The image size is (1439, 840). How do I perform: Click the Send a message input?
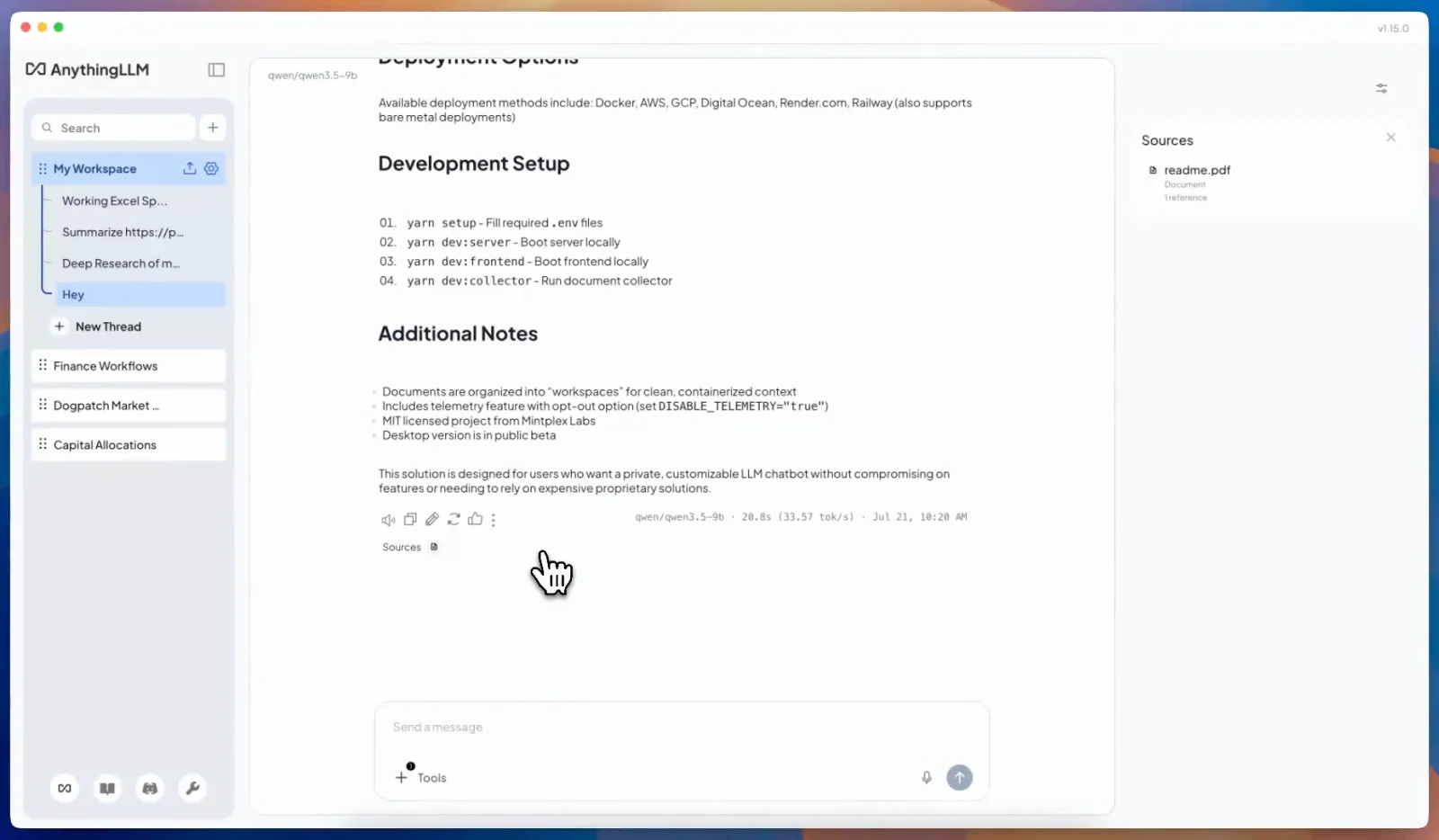(682, 727)
